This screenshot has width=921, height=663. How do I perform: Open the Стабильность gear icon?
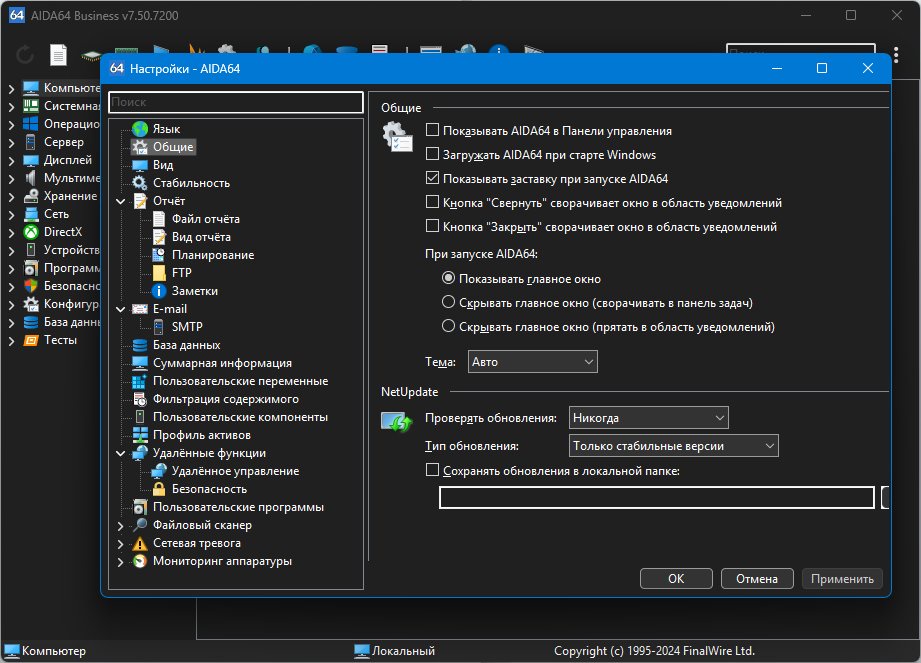[140, 183]
